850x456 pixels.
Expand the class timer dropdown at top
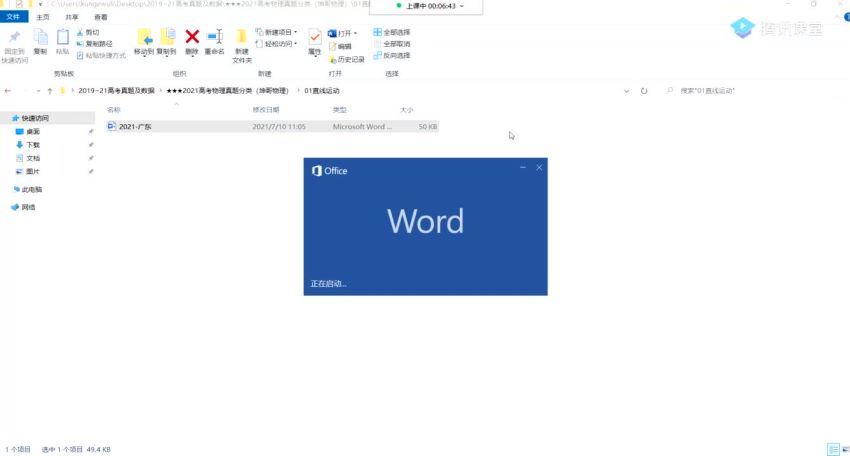click(461, 6)
